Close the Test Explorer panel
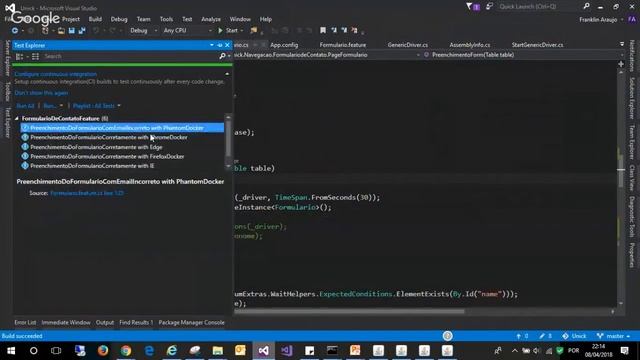Screen dimensions: 640x360 [x=227, y=45]
